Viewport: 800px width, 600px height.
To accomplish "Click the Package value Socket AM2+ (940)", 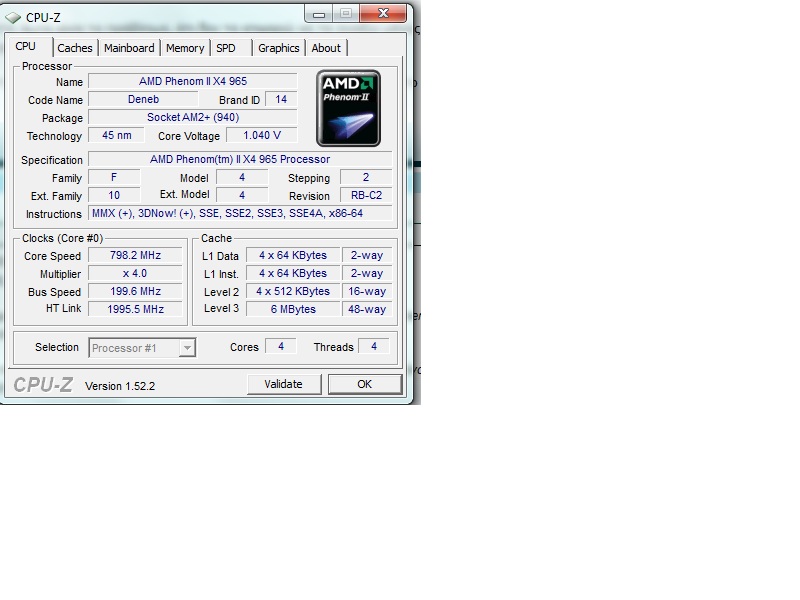I will [x=193, y=117].
